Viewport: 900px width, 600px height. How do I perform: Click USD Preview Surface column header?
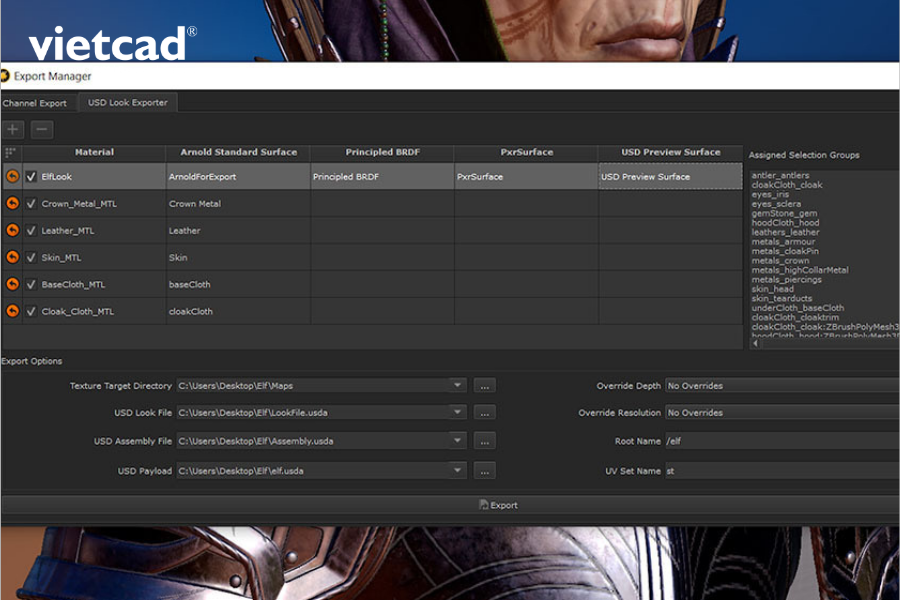(x=670, y=152)
